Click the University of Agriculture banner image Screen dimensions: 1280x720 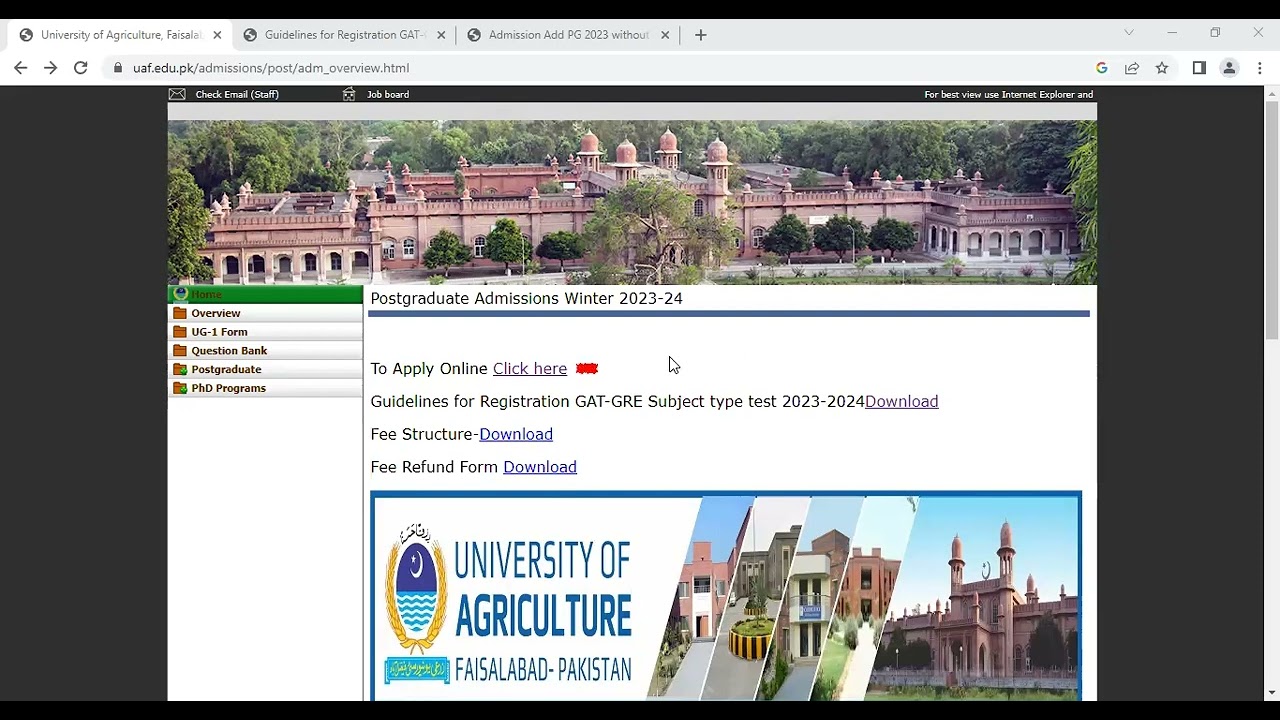(x=726, y=596)
